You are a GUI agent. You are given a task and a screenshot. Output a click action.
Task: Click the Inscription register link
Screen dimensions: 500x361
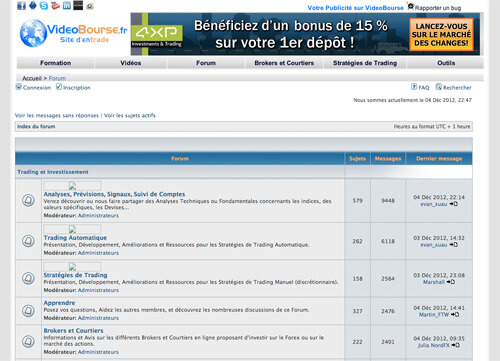tap(77, 88)
